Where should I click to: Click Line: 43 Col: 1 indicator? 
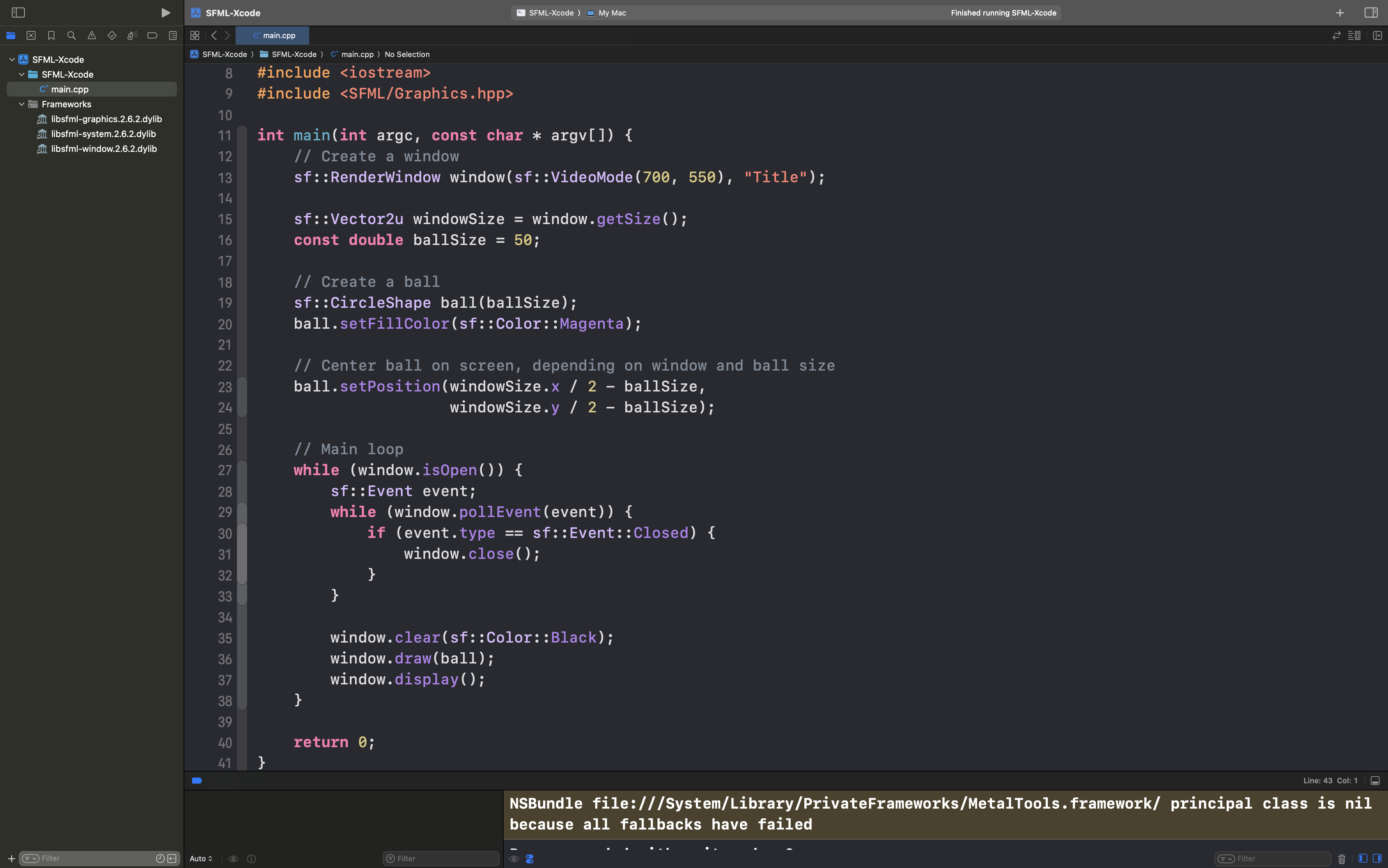coord(1330,781)
